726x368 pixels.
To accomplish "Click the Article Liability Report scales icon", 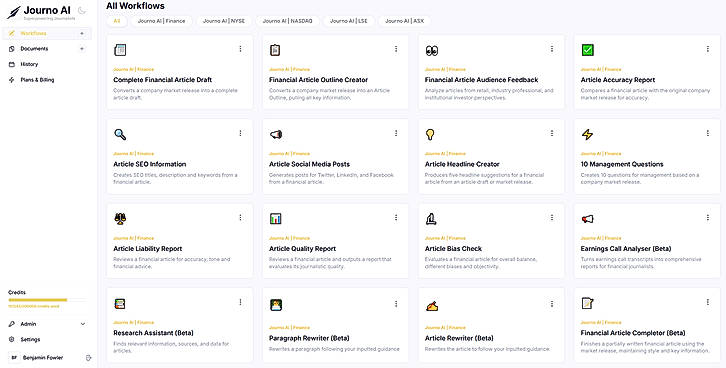I will [x=120, y=218].
